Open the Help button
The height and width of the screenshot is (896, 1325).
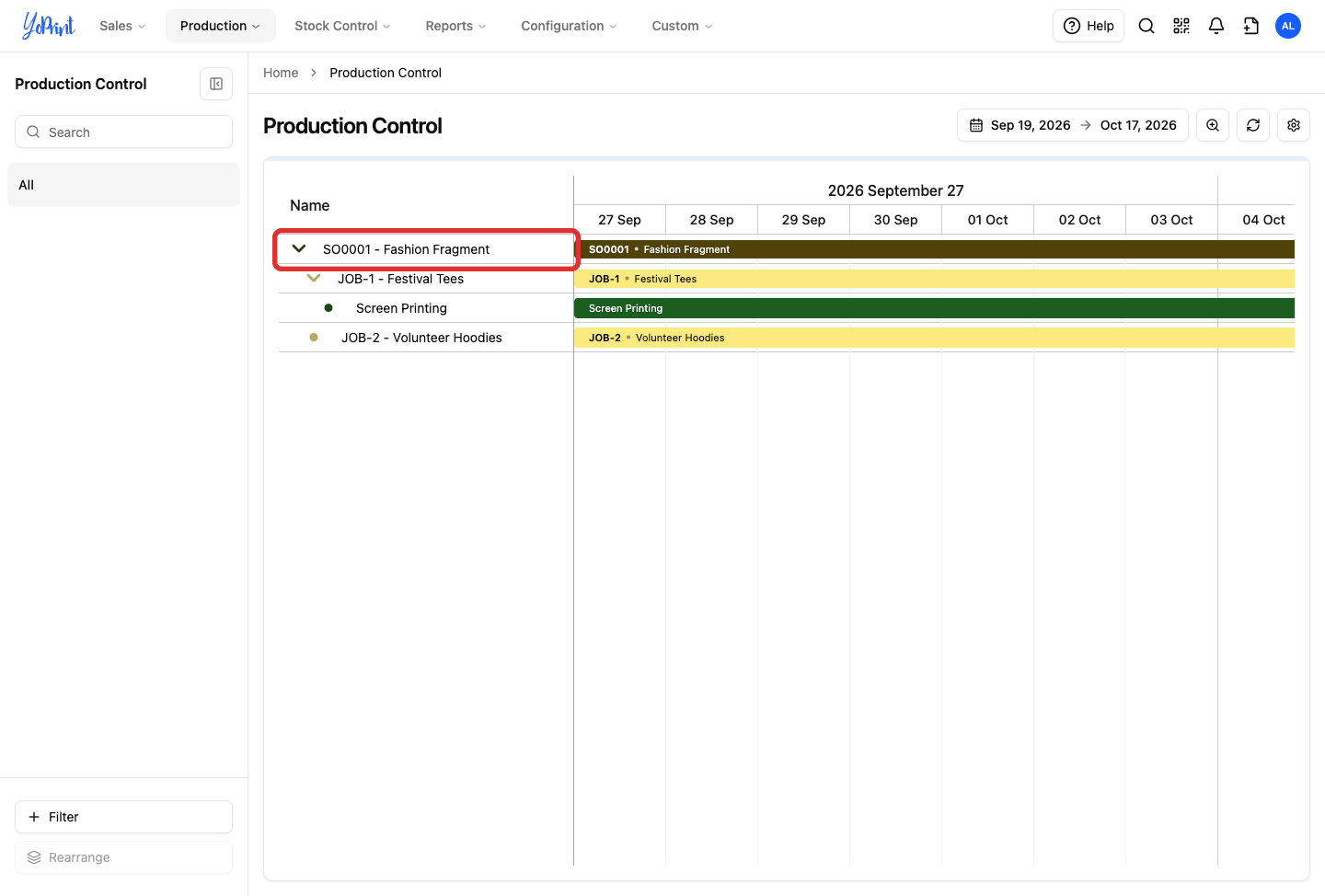[1089, 26]
